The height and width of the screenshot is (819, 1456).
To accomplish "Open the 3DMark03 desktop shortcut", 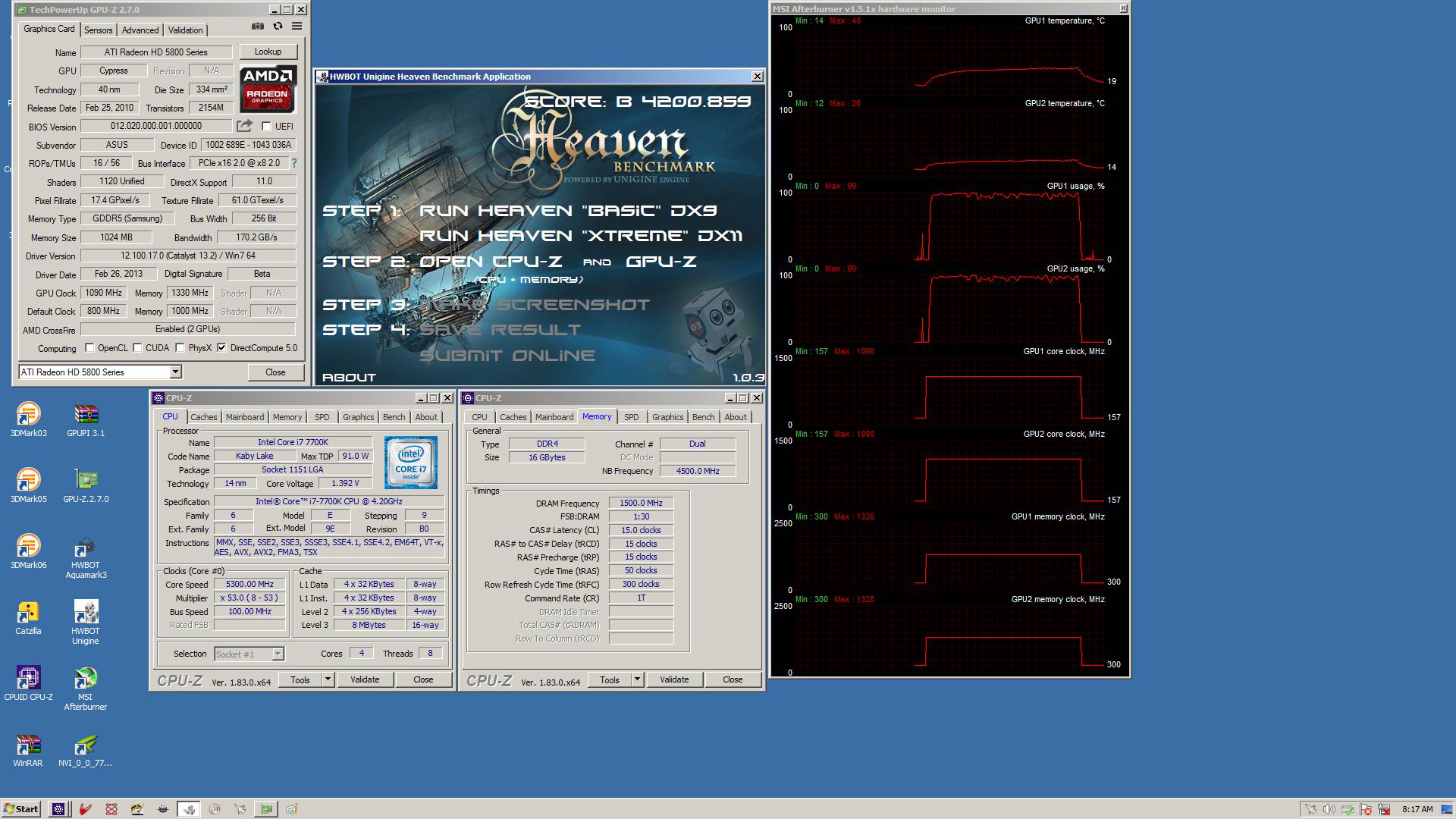I will coord(28,419).
